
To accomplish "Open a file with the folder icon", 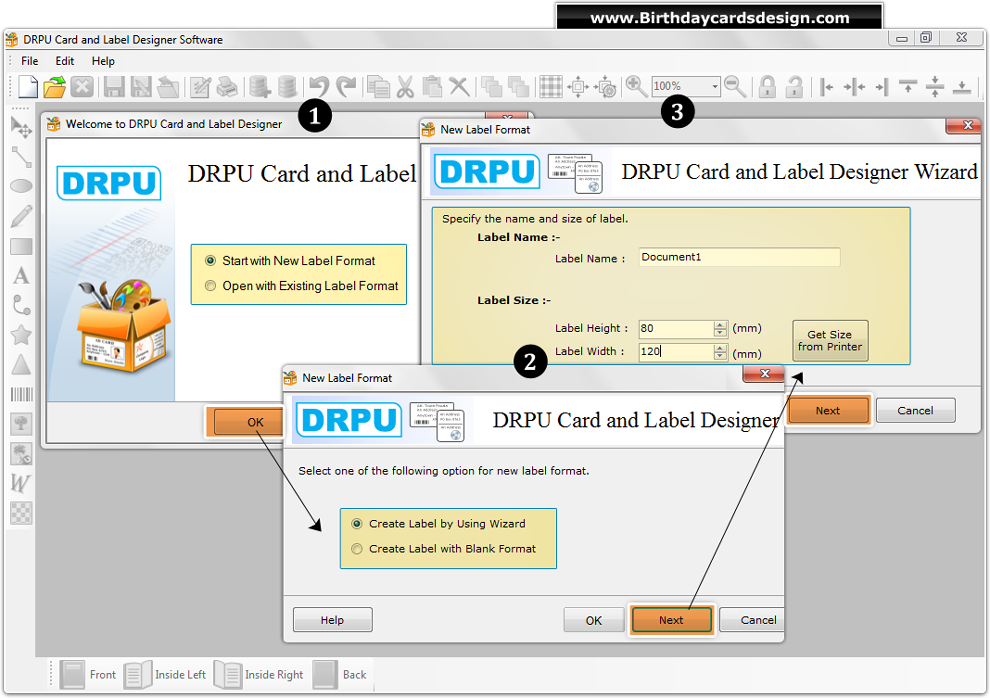I will [55, 86].
